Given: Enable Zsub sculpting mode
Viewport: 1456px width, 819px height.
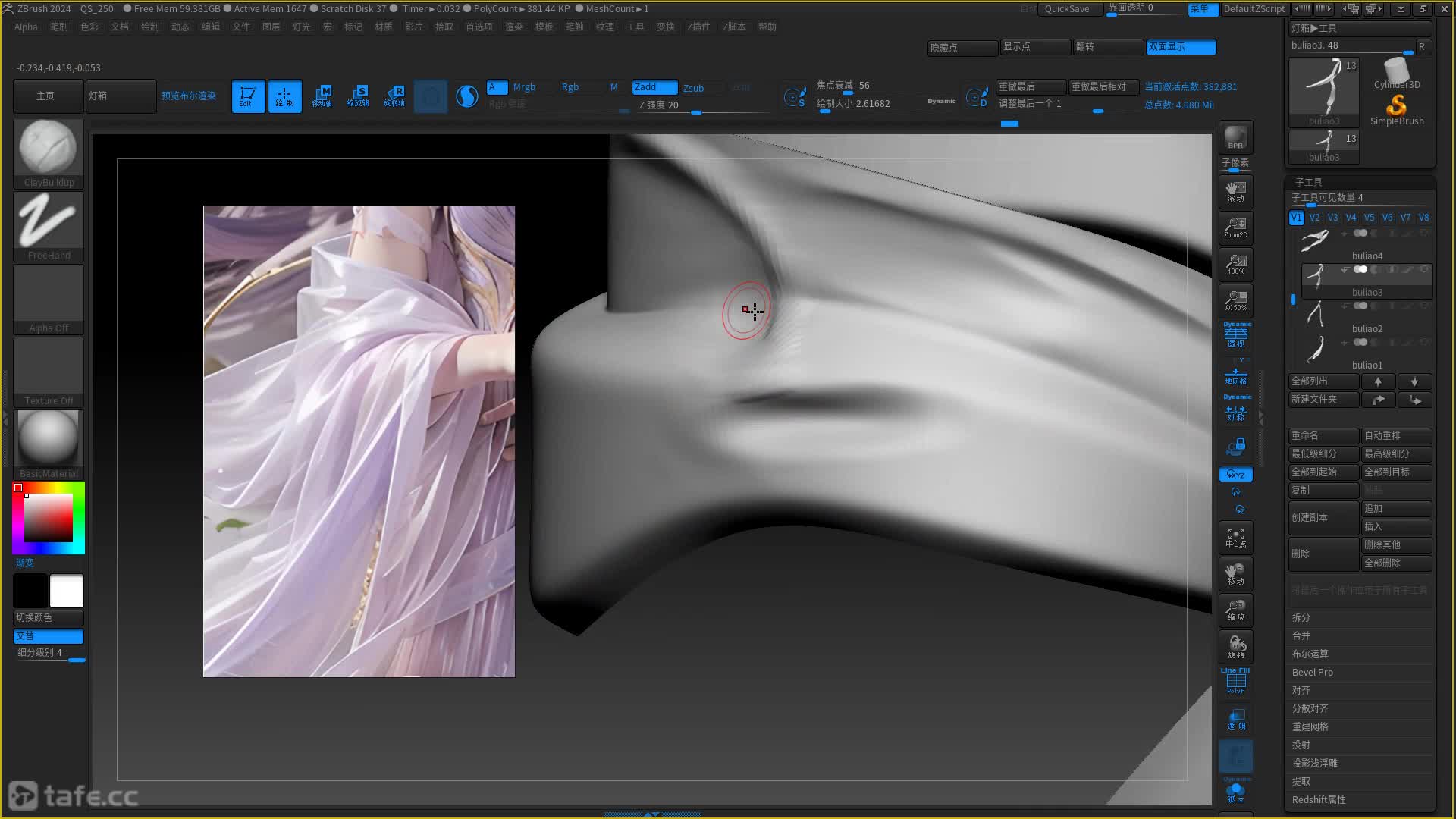Looking at the screenshot, I should point(693,88).
